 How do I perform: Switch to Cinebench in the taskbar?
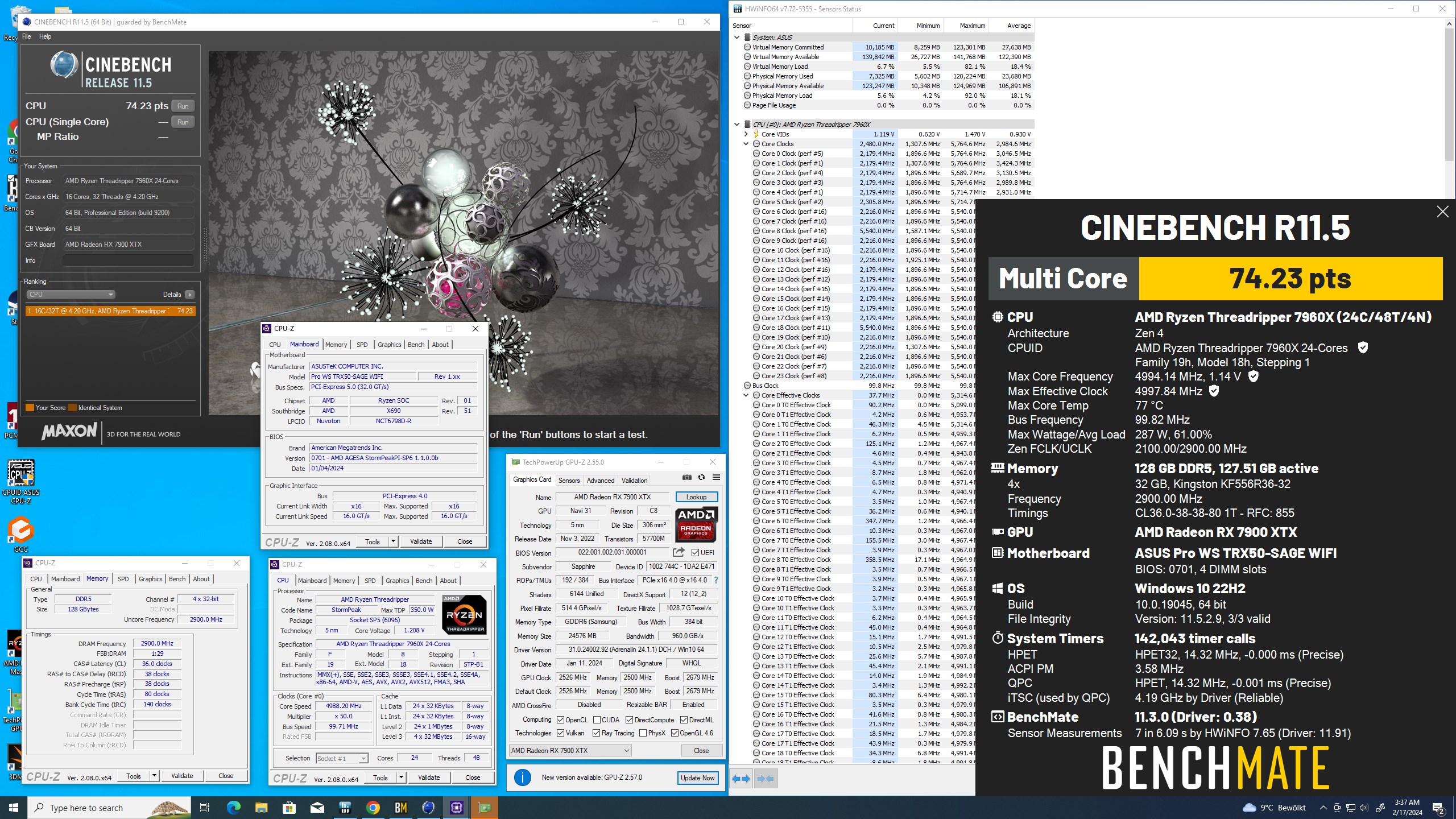click(429, 808)
